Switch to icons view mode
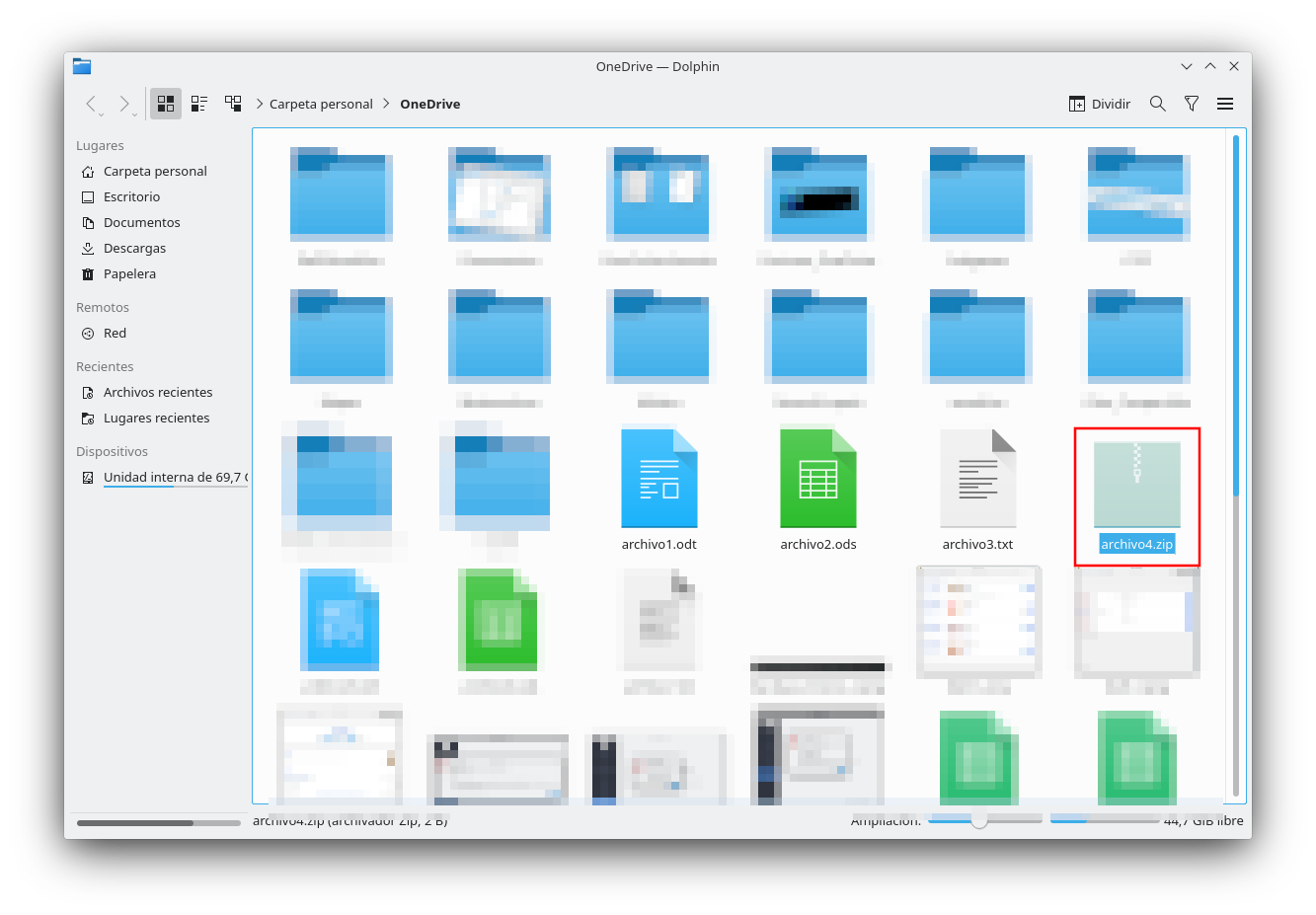This screenshot has height=915, width=1316. [166, 104]
